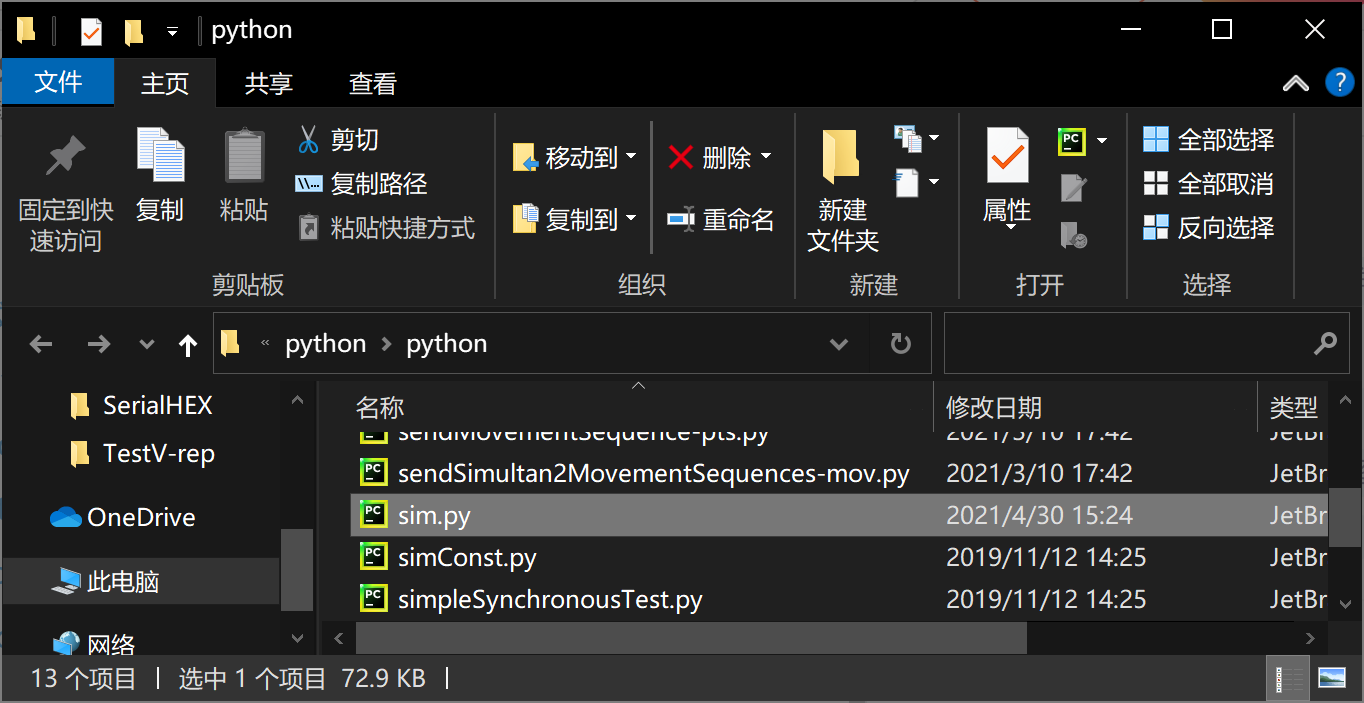Open easy access dropdown in 新建 group
The height and width of the screenshot is (703, 1364).
916,183
